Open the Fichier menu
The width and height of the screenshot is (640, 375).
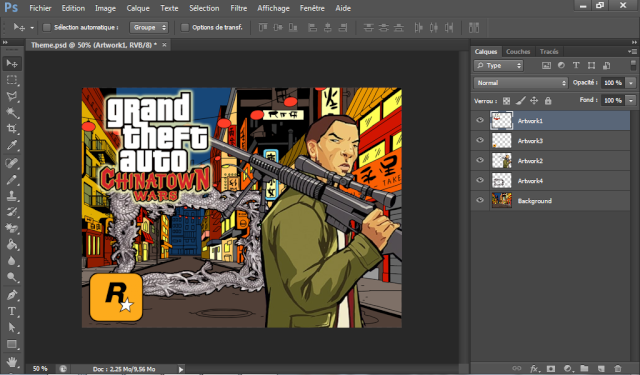(x=40, y=8)
